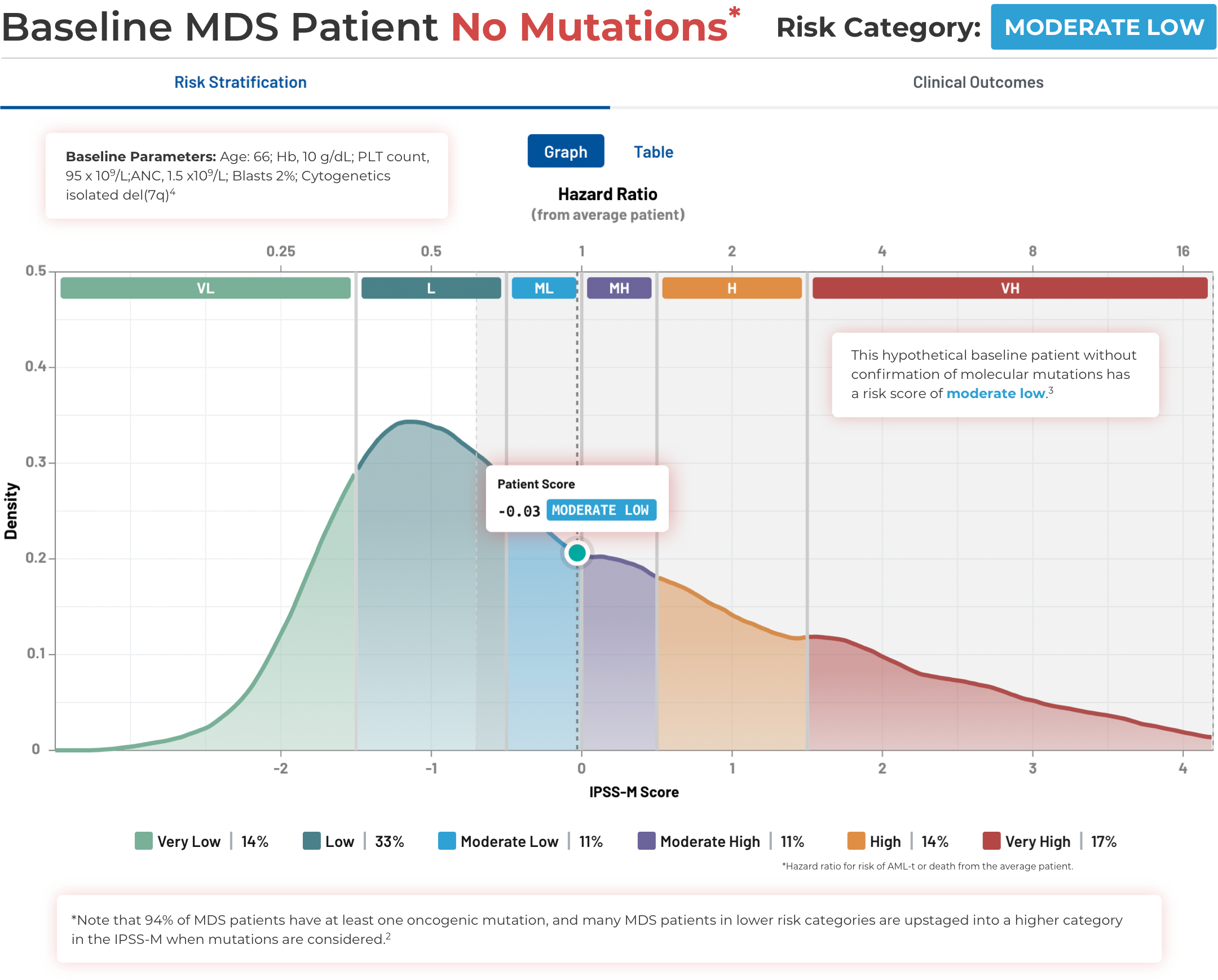The width and height of the screenshot is (1218, 980).
Task: Click the MODERATE LOW risk category badge
Action: click(1104, 27)
